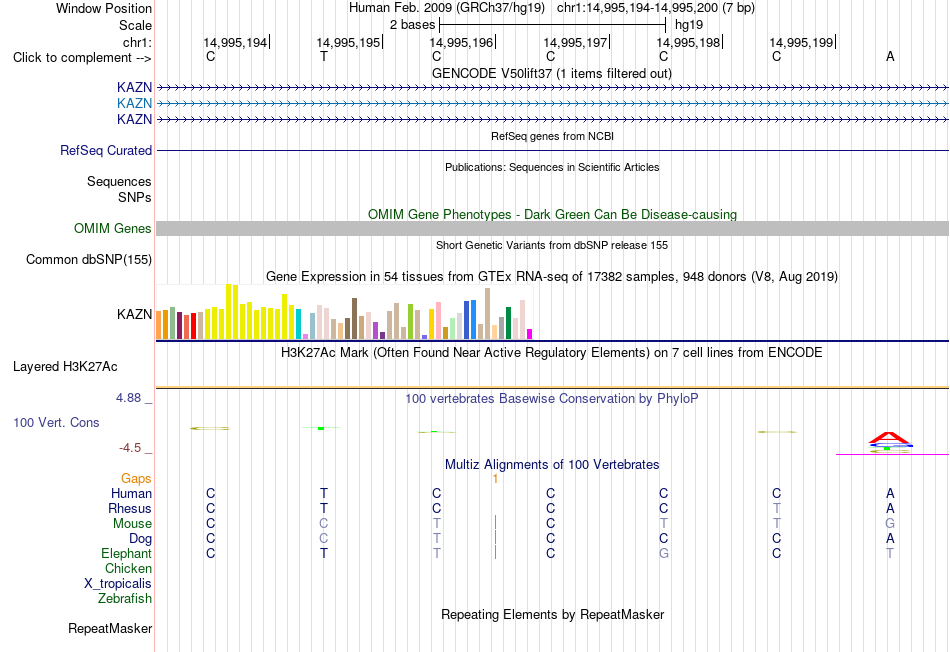Open the Common dbSNP(155) track label
950x652 pixels.
[89, 259]
